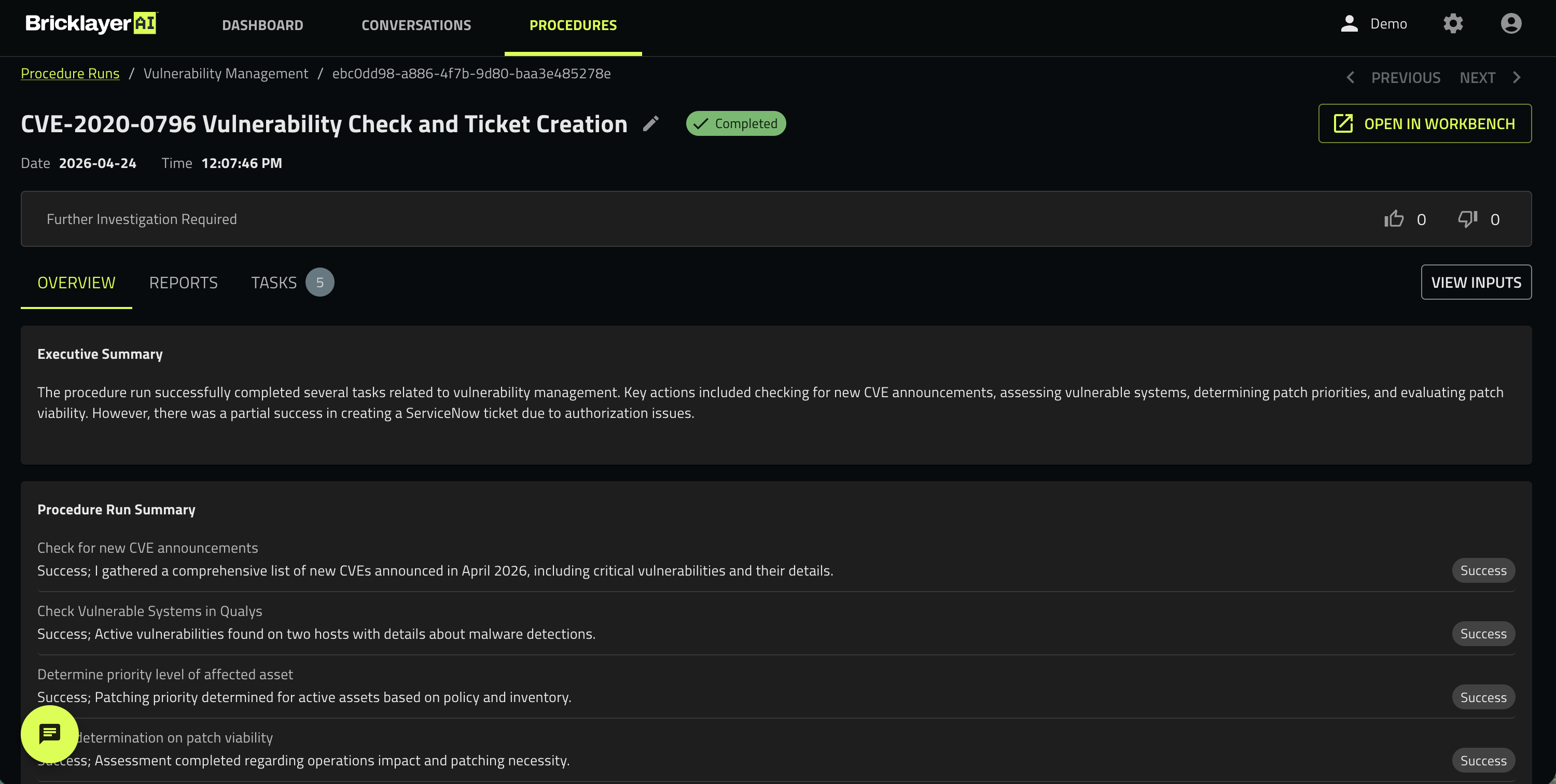Click the CVE-2020-0796 procedure title
1556x784 pixels.
(x=324, y=124)
